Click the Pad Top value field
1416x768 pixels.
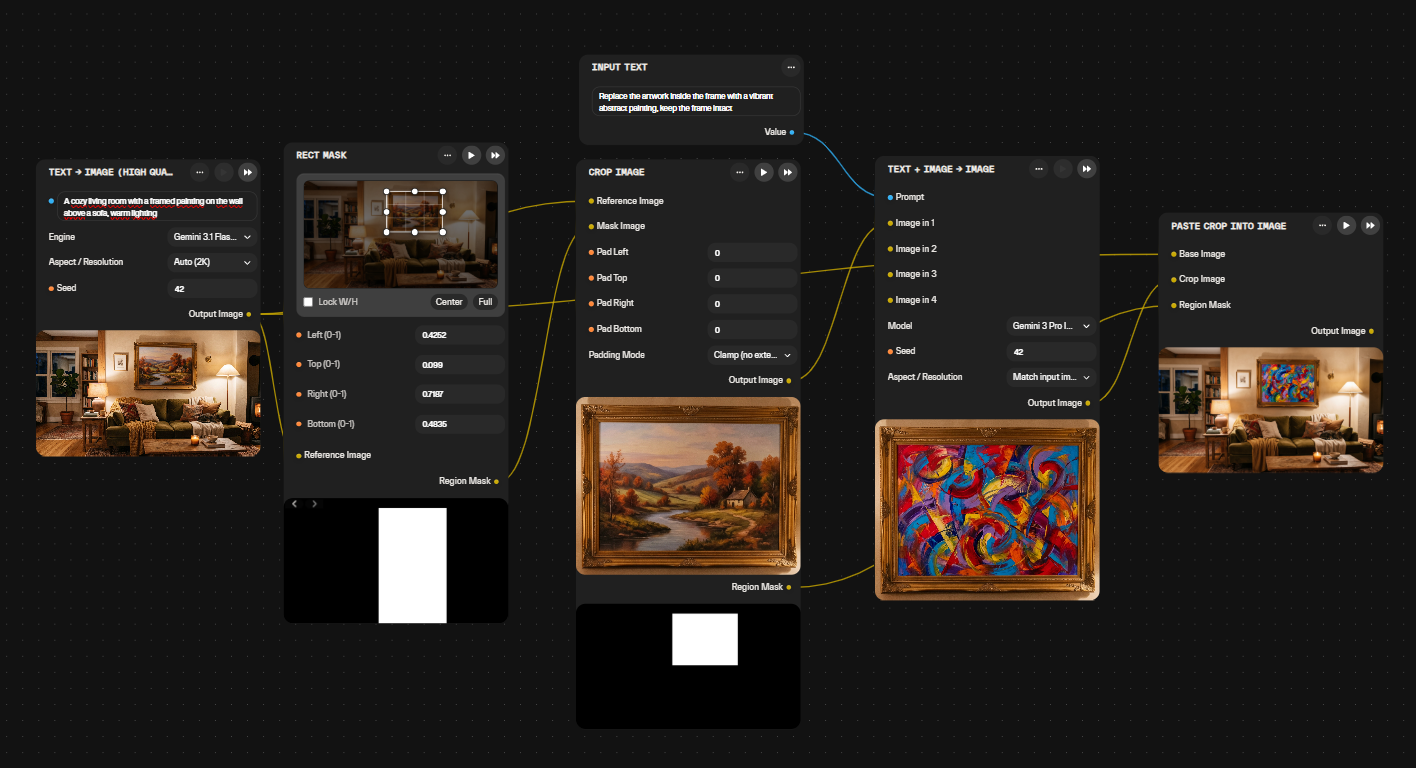(x=752, y=278)
